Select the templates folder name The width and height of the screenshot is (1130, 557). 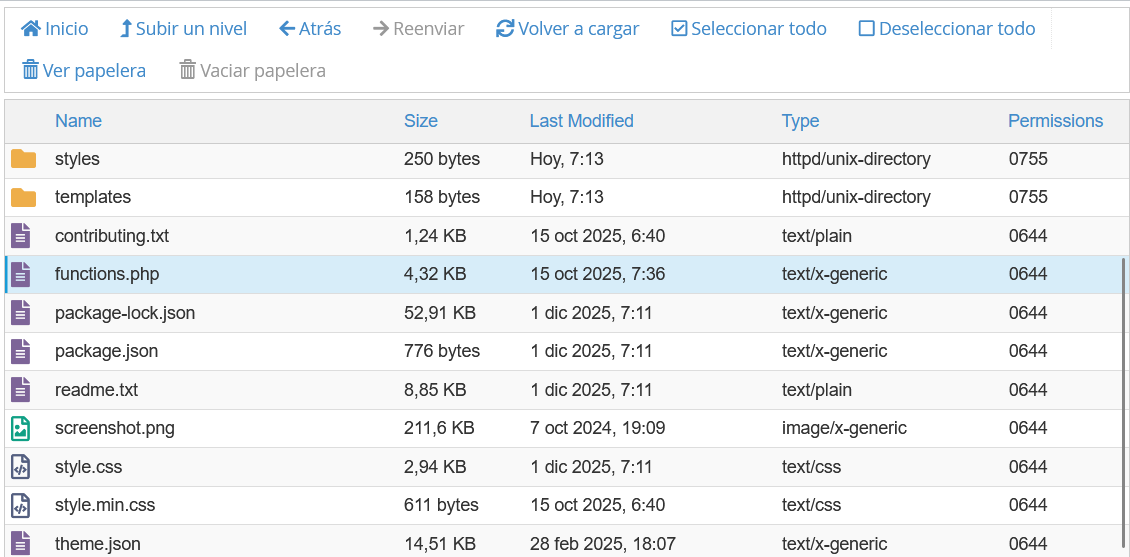(x=93, y=197)
